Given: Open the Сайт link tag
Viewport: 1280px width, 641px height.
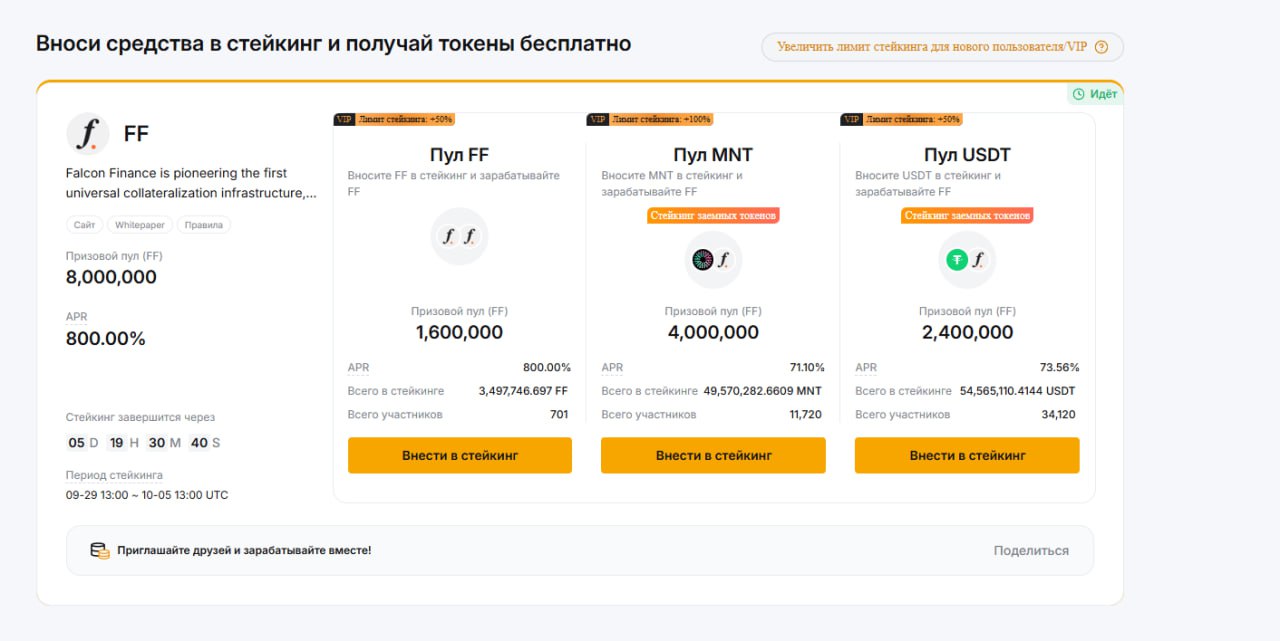Looking at the screenshot, I should point(84,225).
